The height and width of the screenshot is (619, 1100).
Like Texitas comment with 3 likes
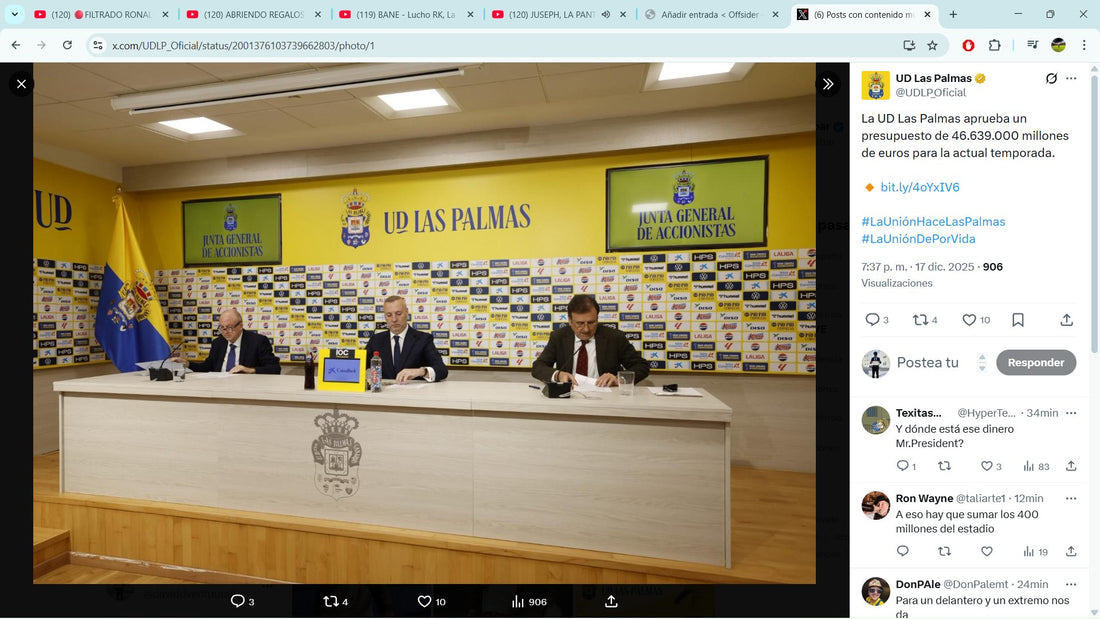tap(986, 466)
